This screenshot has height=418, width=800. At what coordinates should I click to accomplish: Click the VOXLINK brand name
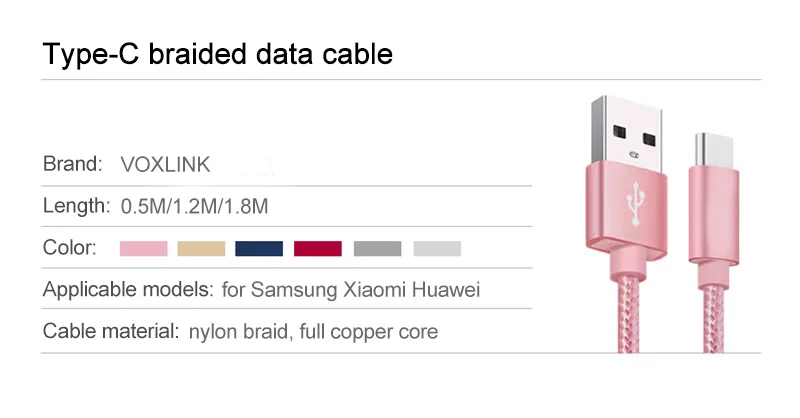coord(165,165)
